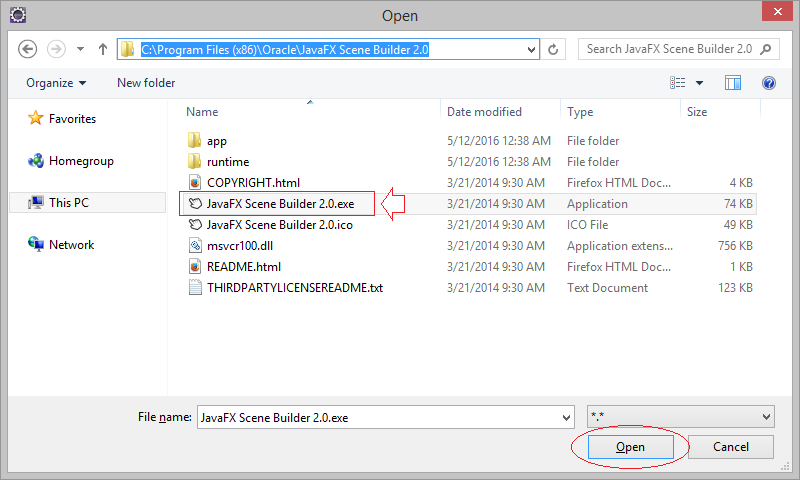
Task: Click the Favorites star icon
Action: pos(36,118)
